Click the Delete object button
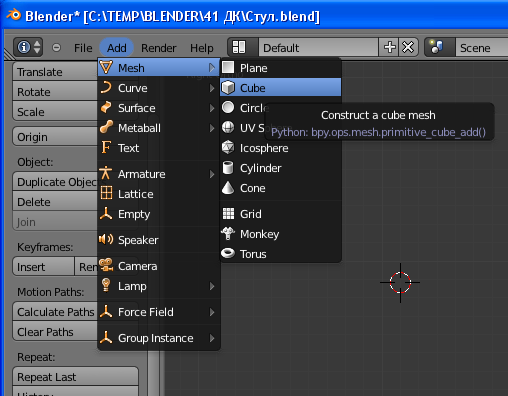This screenshot has width=508, height=396. (55, 202)
